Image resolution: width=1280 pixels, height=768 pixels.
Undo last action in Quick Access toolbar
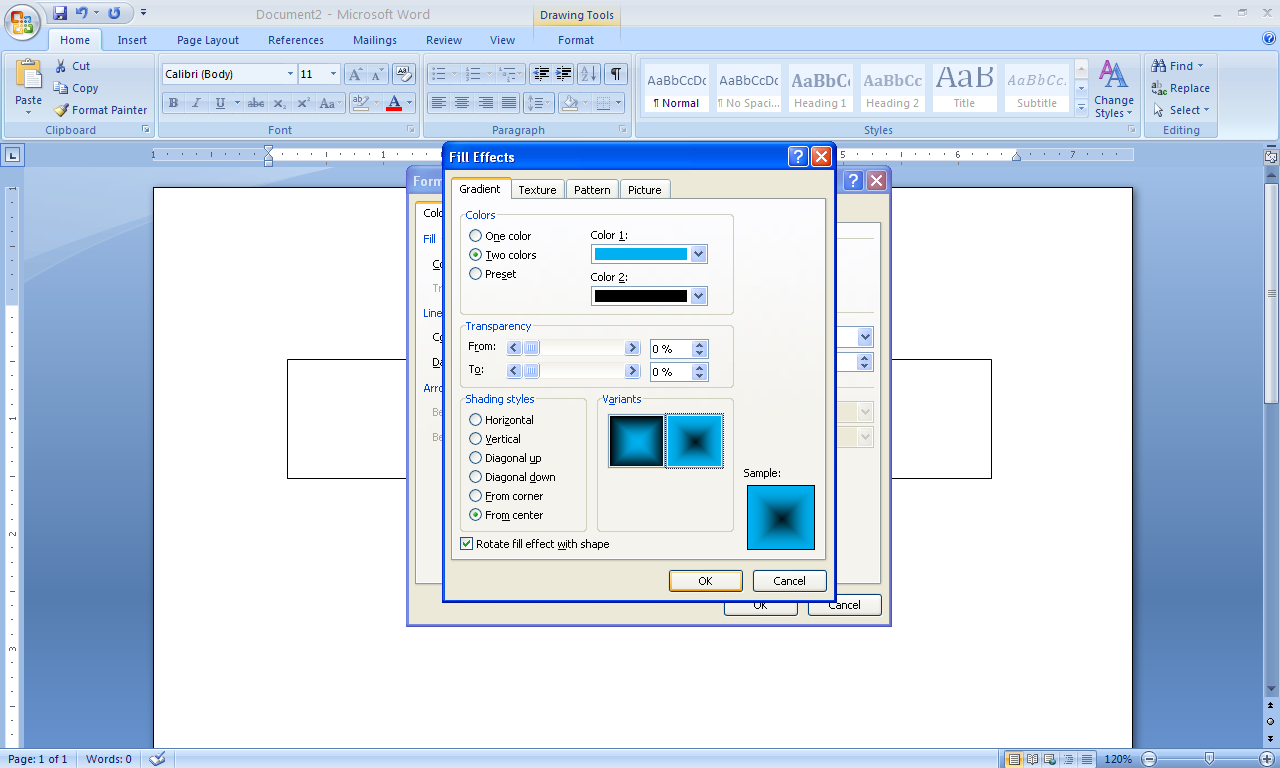pos(82,13)
